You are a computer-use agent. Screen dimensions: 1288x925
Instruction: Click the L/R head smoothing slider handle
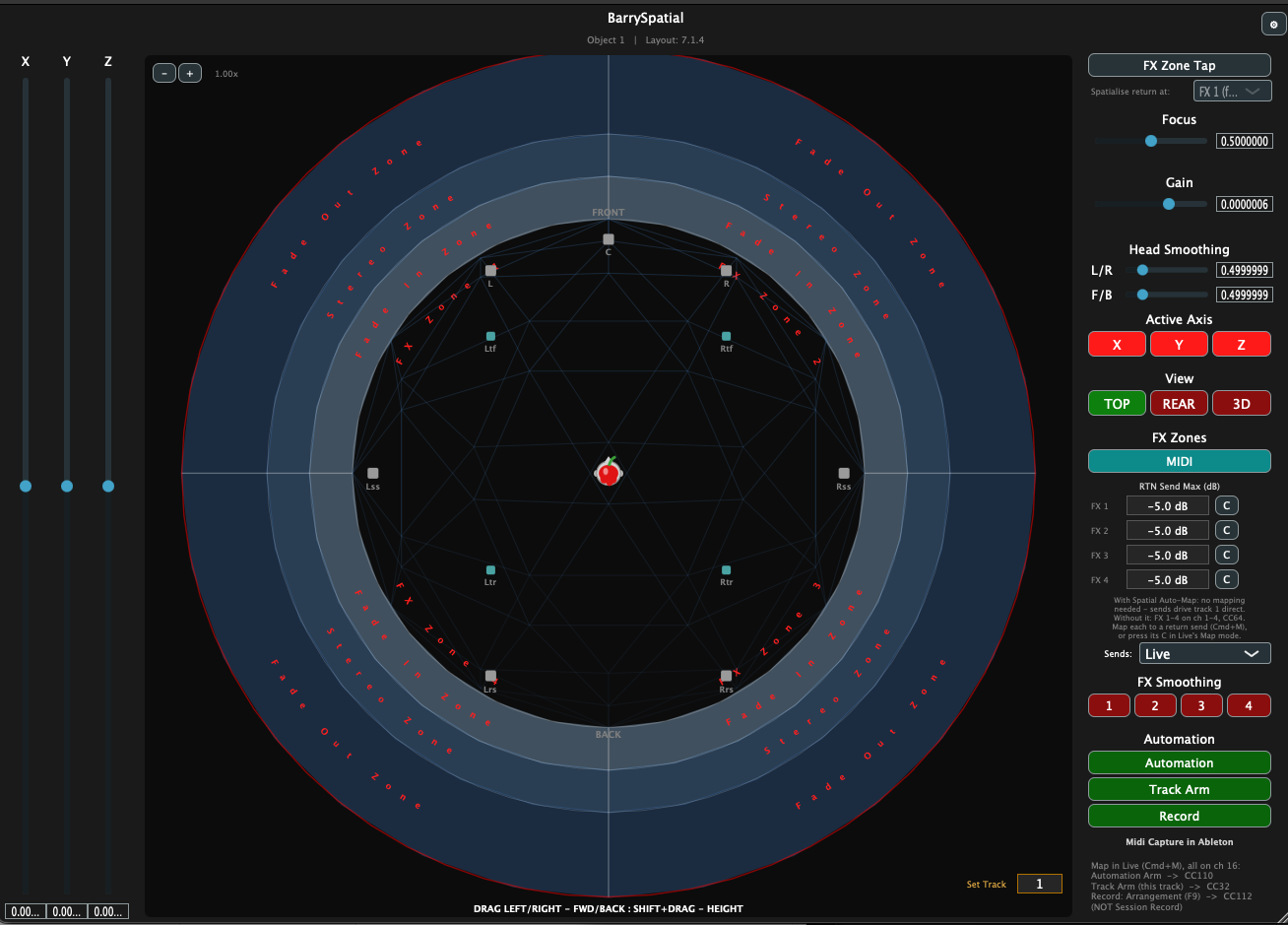(x=1142, y=269)
